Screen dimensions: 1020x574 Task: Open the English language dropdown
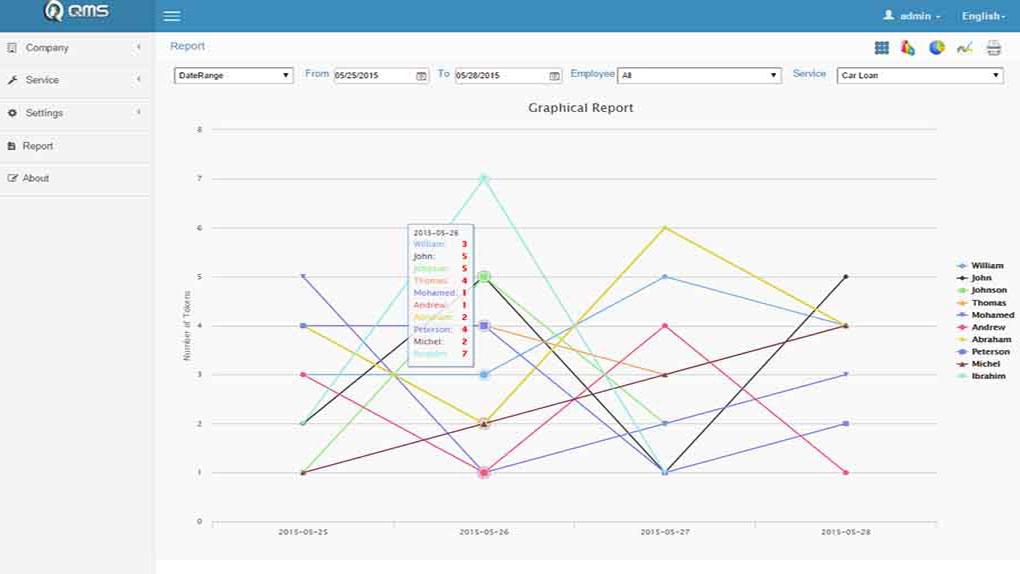pyautogui.click(x=984, y=16)
